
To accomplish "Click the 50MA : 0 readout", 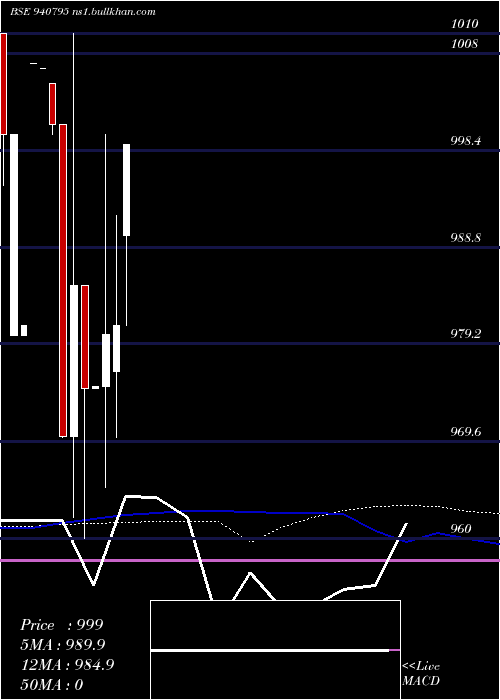I will [x=52, y=685].
